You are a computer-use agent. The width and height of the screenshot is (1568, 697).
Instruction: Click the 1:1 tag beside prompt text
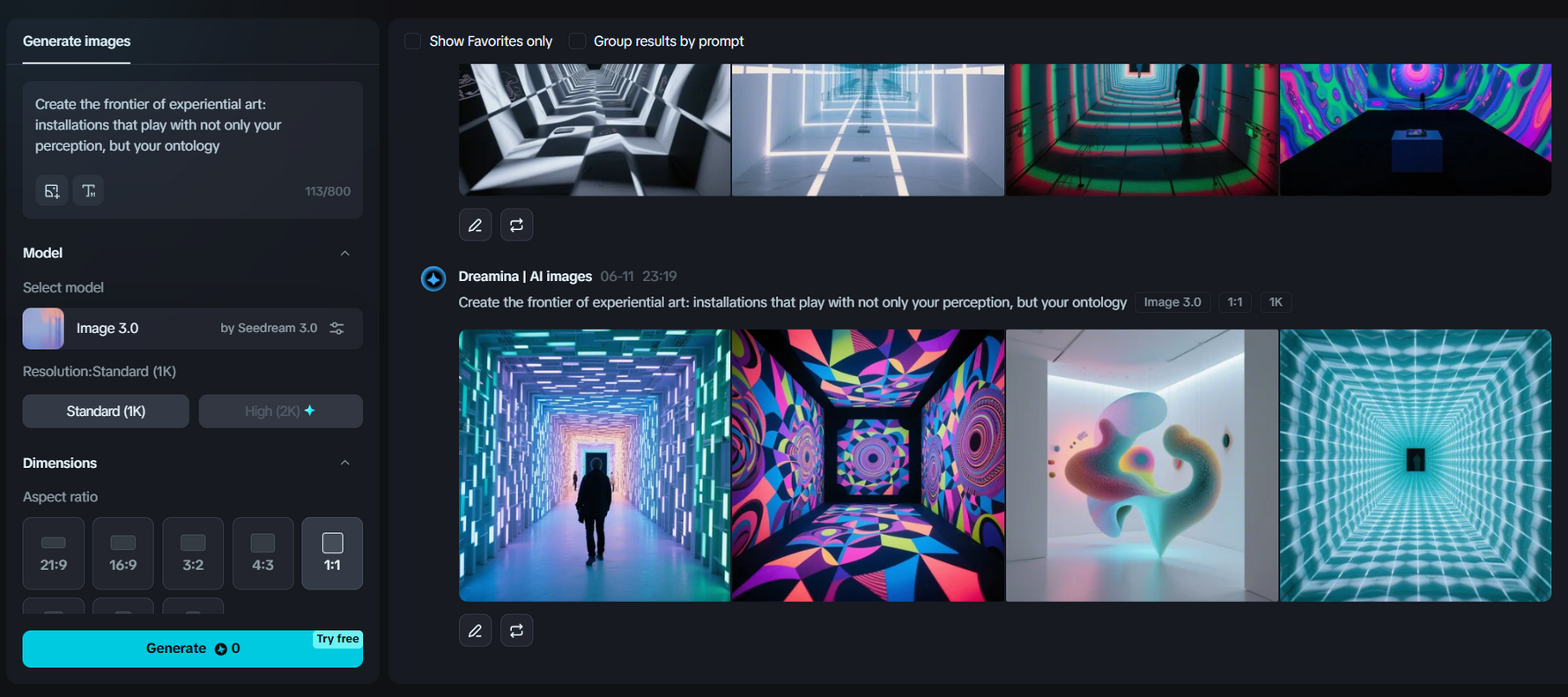click(1235, 302)
